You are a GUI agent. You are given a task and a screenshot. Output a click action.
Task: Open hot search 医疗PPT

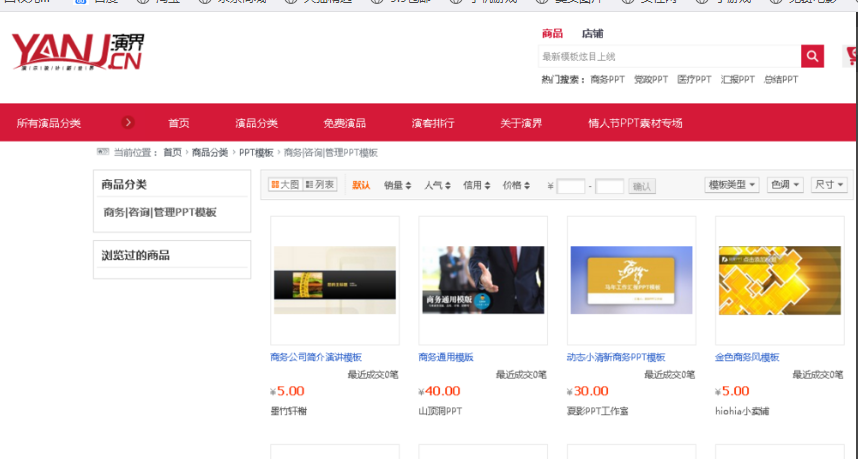(694, 80)
